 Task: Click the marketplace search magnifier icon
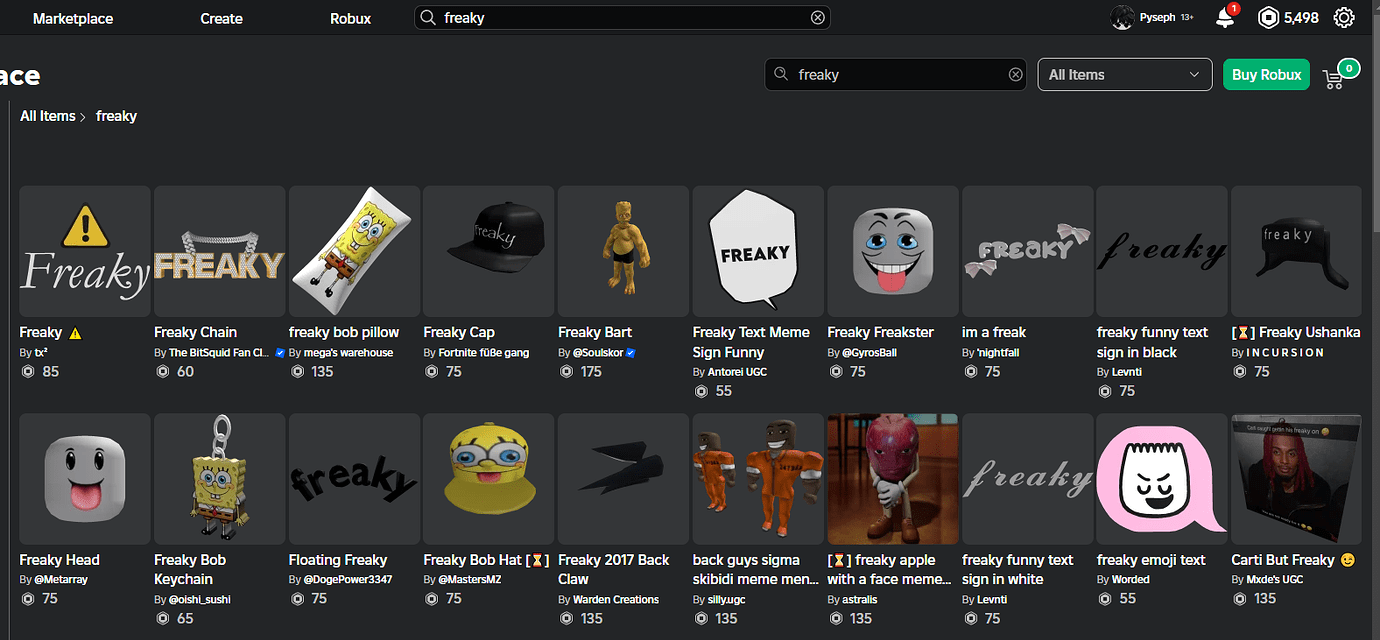(x=781, y=75)
